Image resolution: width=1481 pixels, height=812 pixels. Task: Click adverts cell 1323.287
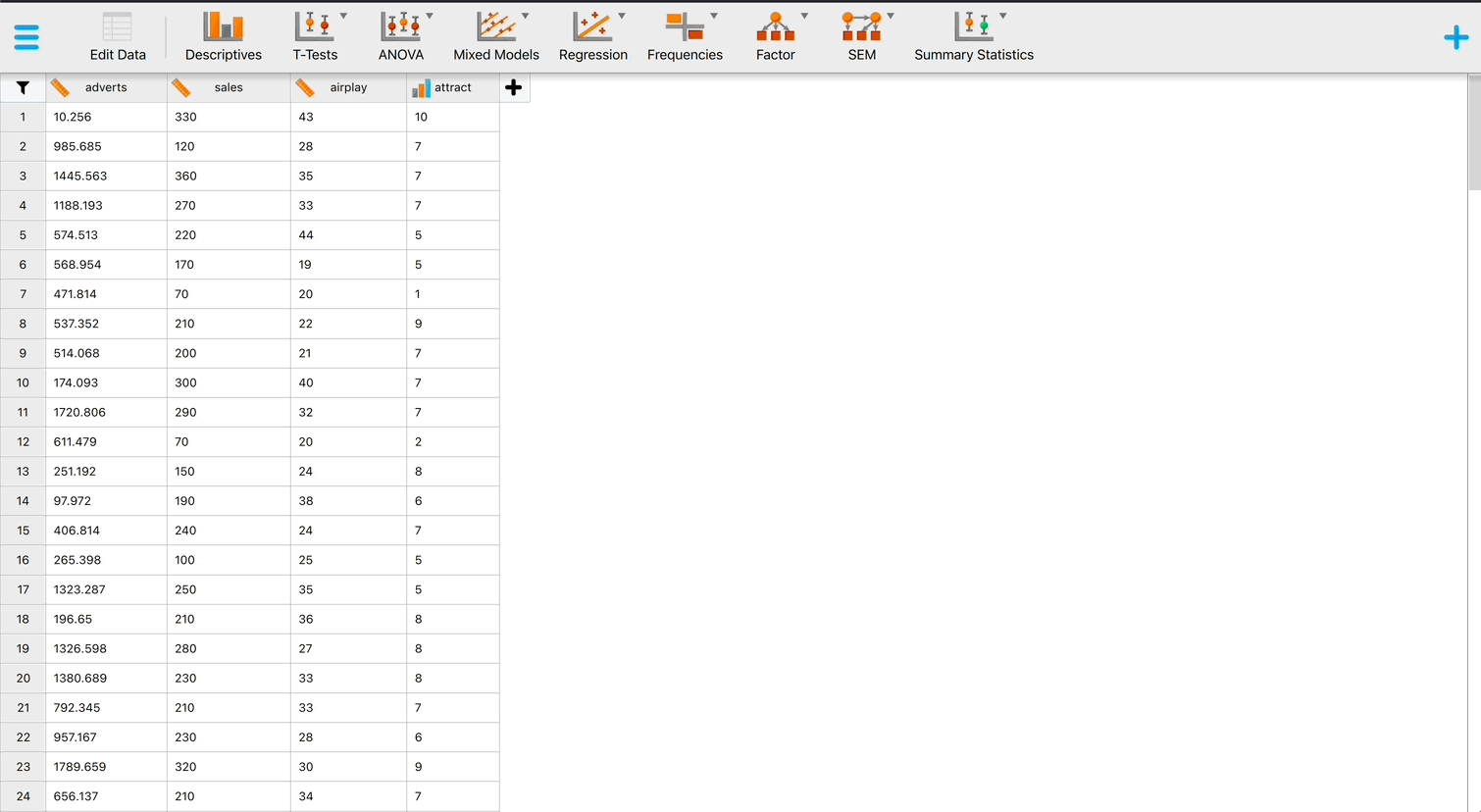tap(106, 589)
